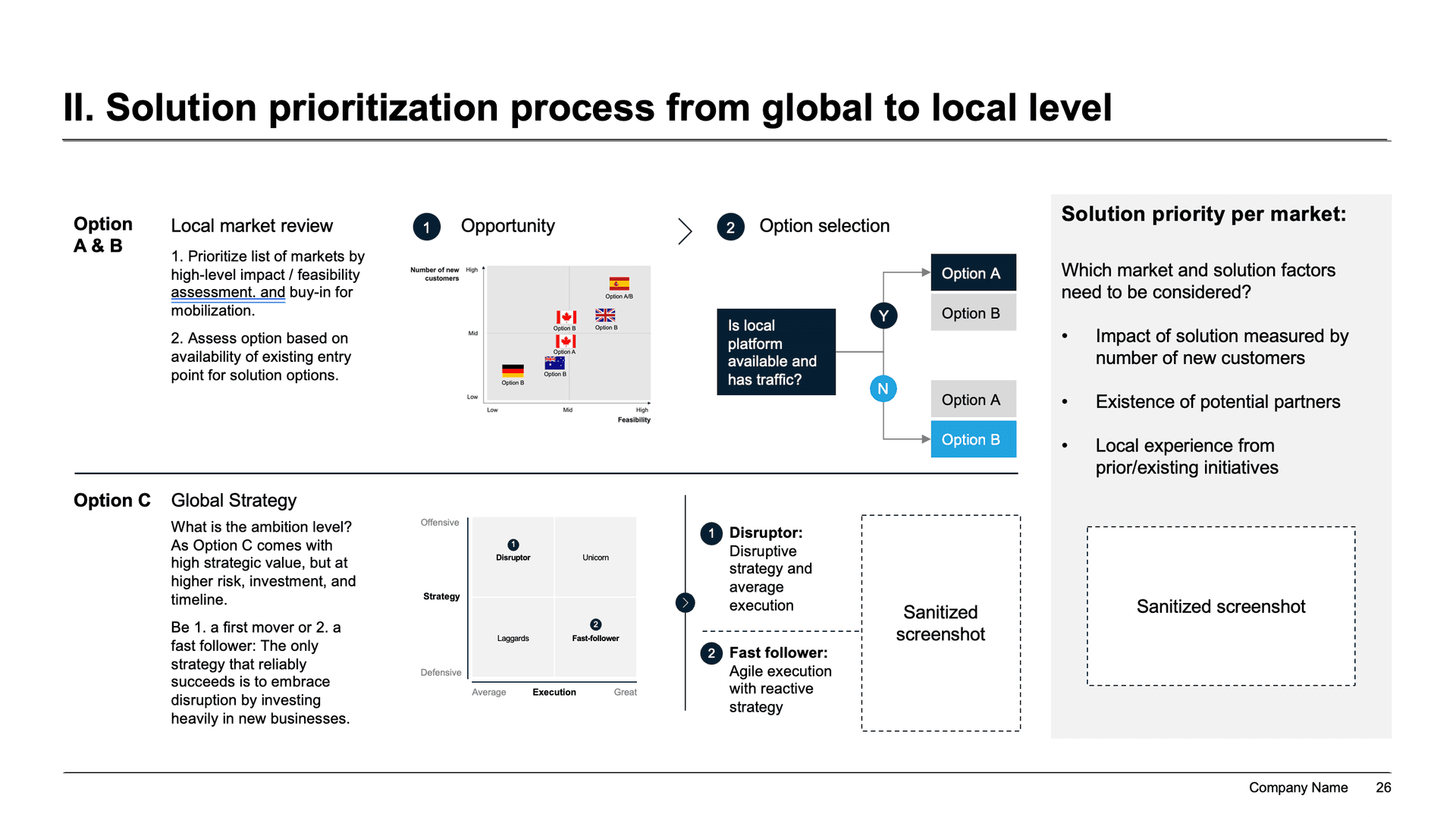Select the number 2 badge beside Option selection
Screen dimensions: 1456x817
(730, 227)
